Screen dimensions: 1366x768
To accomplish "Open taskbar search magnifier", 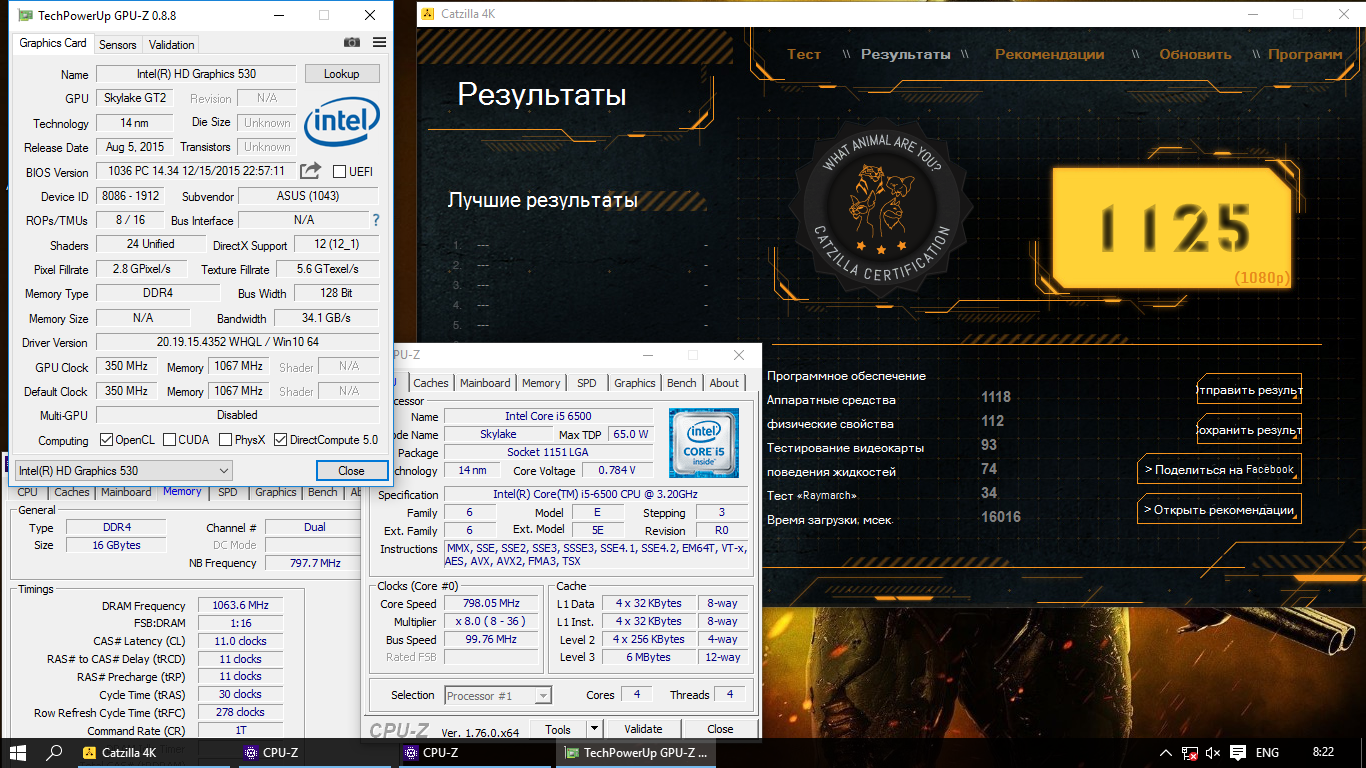I will click(x=55, y=753).
